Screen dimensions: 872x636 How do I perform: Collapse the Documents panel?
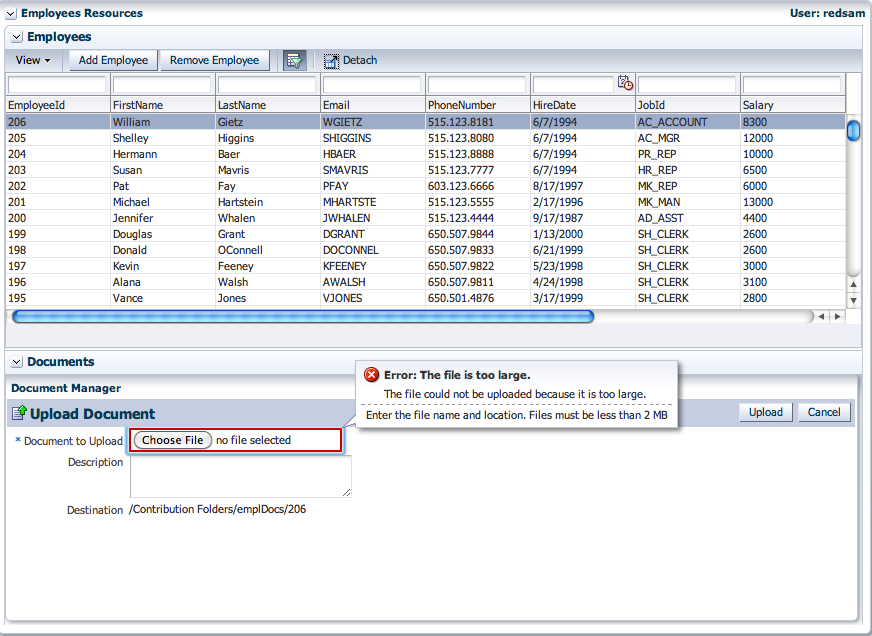click(x=16, y=361)
